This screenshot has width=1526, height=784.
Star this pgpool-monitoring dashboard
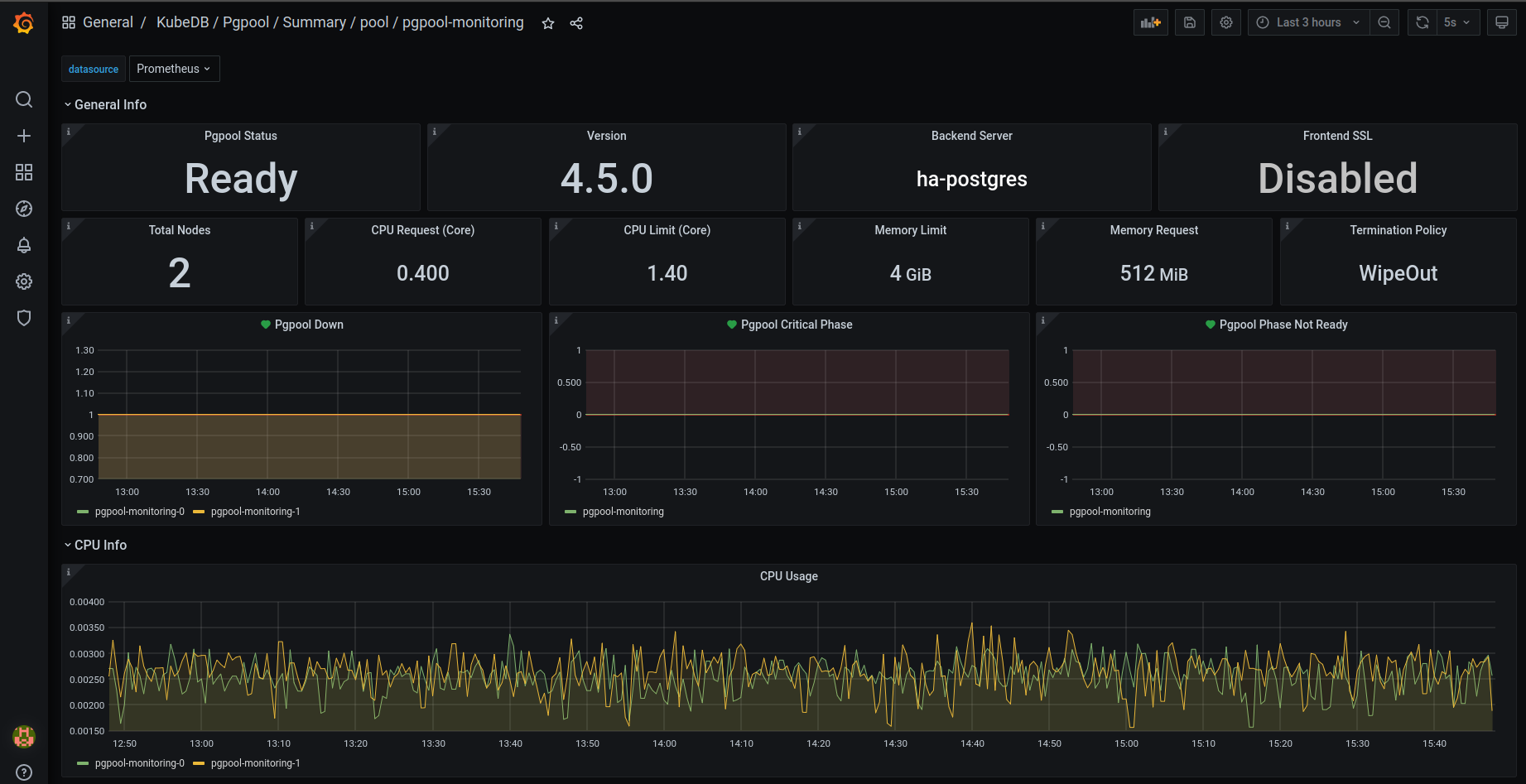(x=548, y=23)
